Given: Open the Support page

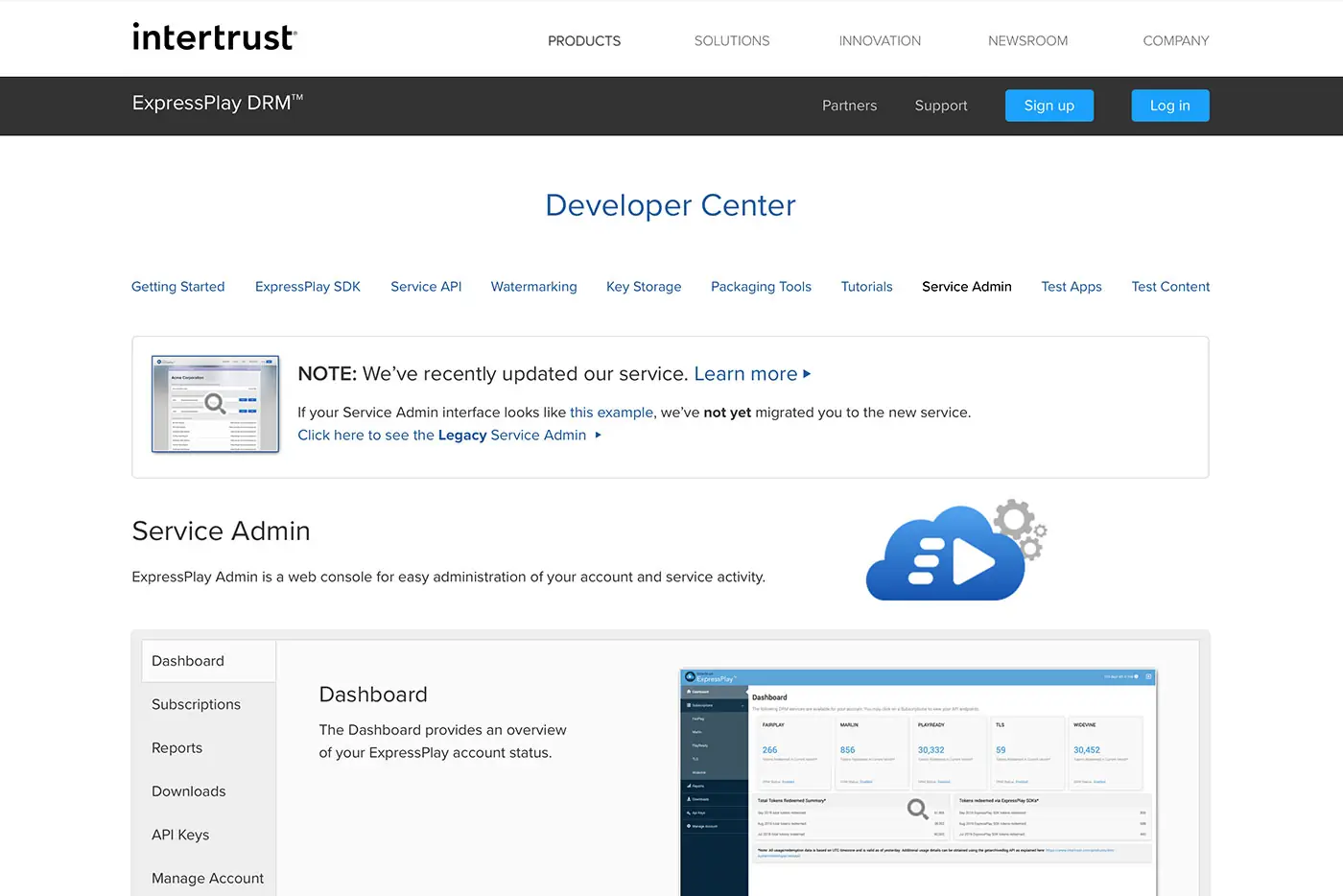Looking at the screenshot, I should click(x=941, y=106).
